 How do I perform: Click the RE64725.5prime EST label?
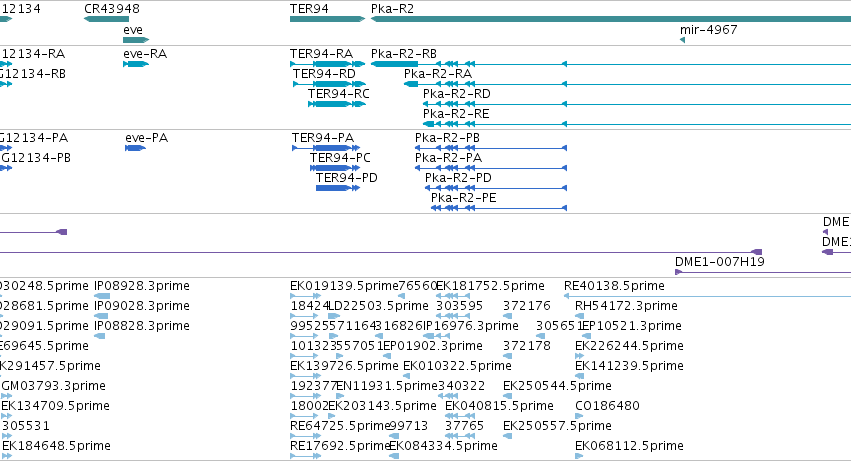[x=340, y=426]
